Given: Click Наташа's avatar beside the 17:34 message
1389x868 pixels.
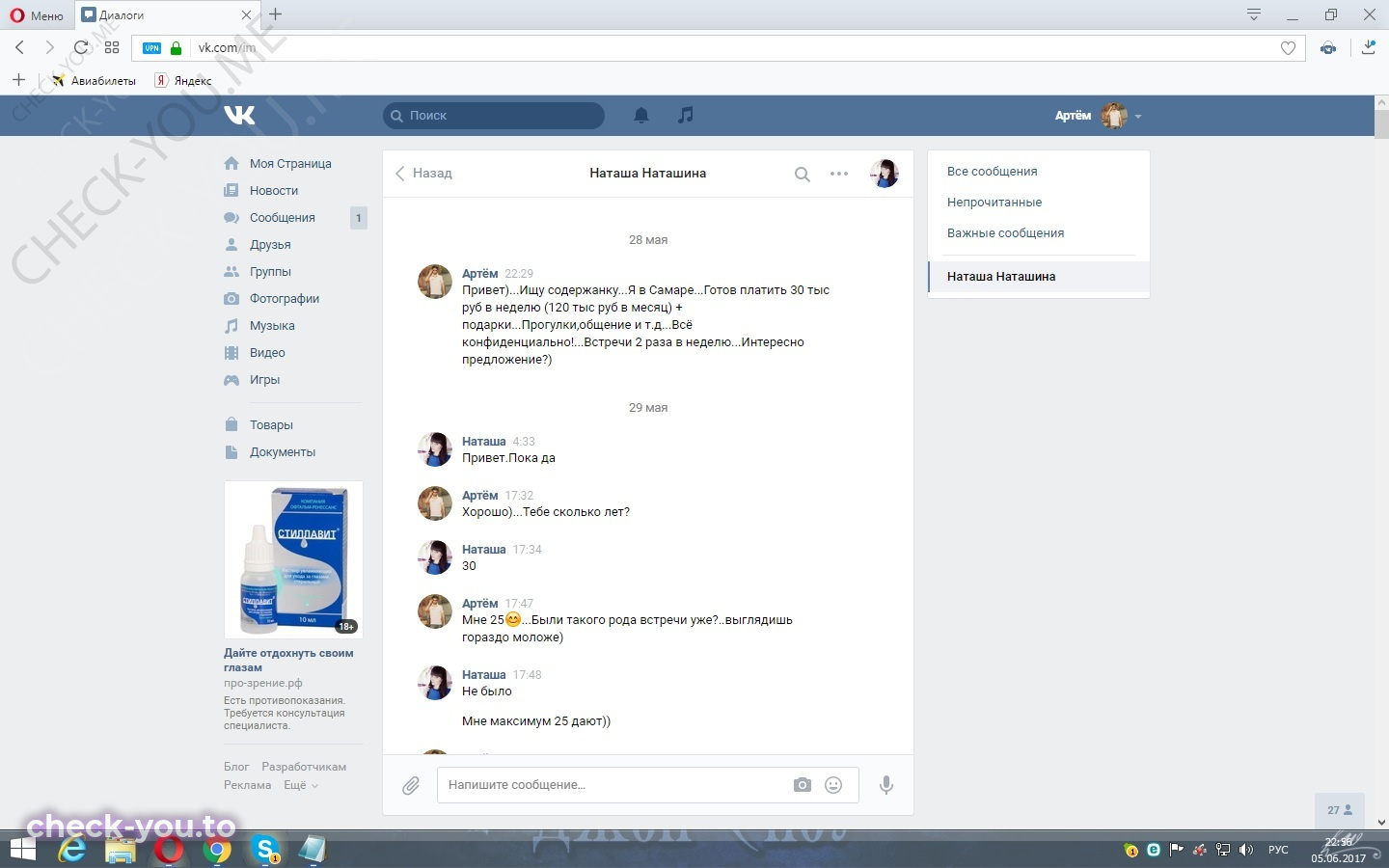Looking at the screenshot, I should click(x=435, y=557).
